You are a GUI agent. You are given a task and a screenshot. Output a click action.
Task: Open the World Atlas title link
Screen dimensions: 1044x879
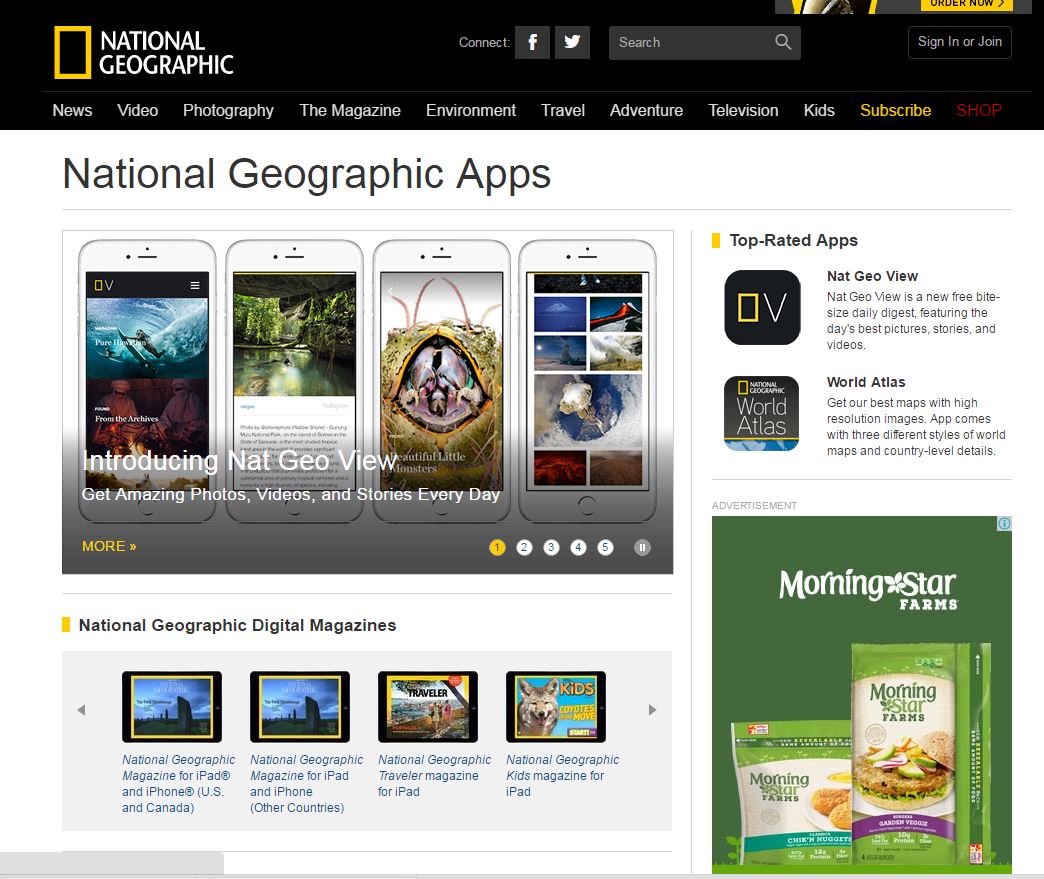(866, 382)
